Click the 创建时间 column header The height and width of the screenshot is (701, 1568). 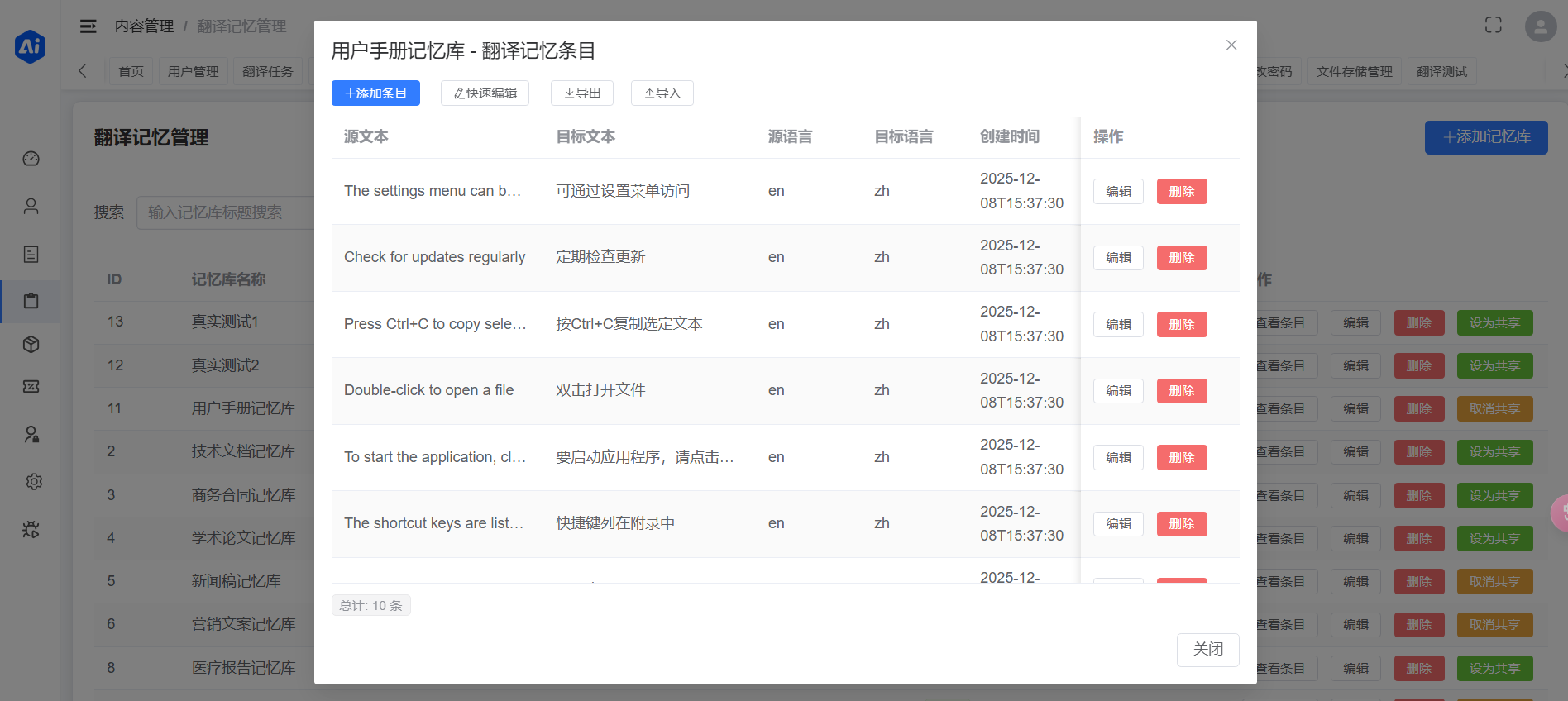[1010, 136]
